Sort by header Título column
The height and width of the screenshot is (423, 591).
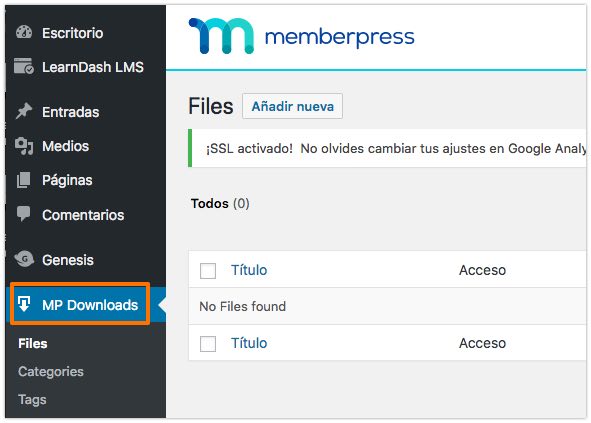pyautogui.click(x=249, y=270)
